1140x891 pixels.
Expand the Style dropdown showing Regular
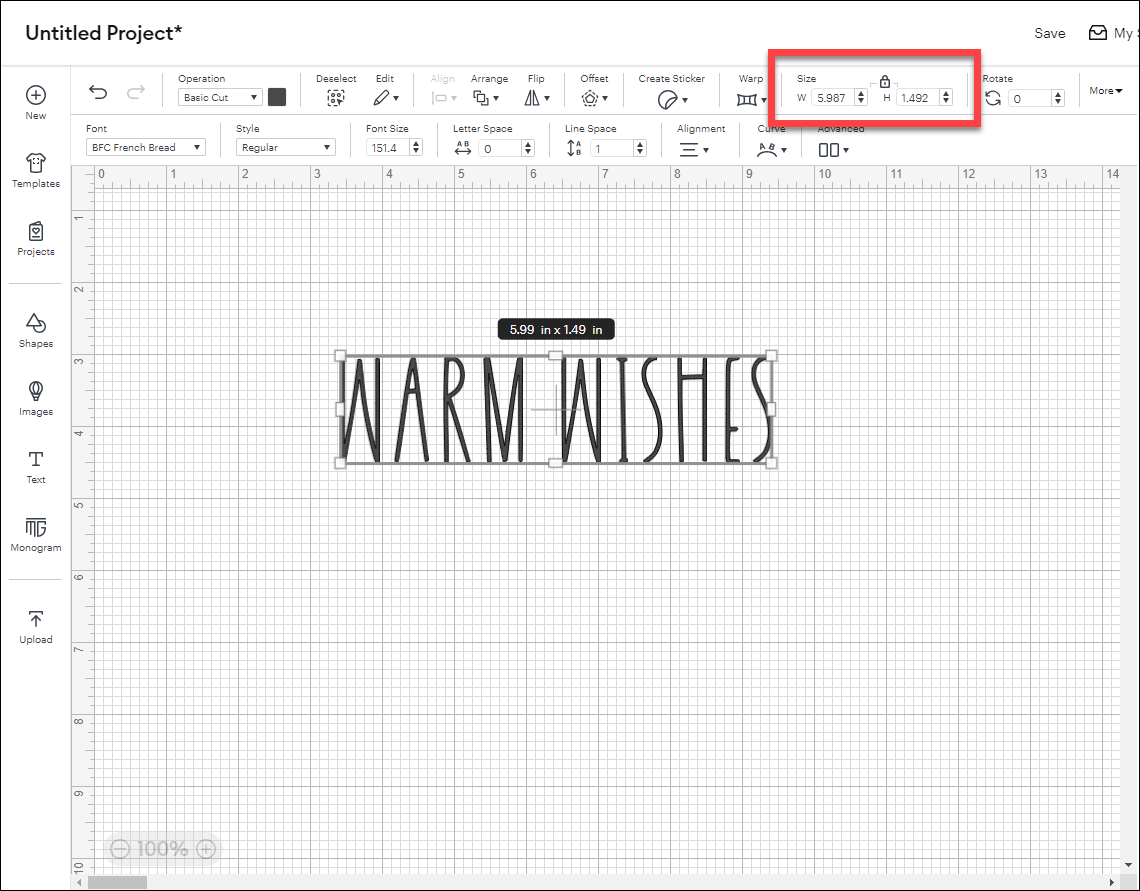pyautogui.click(x=285, y=147)
